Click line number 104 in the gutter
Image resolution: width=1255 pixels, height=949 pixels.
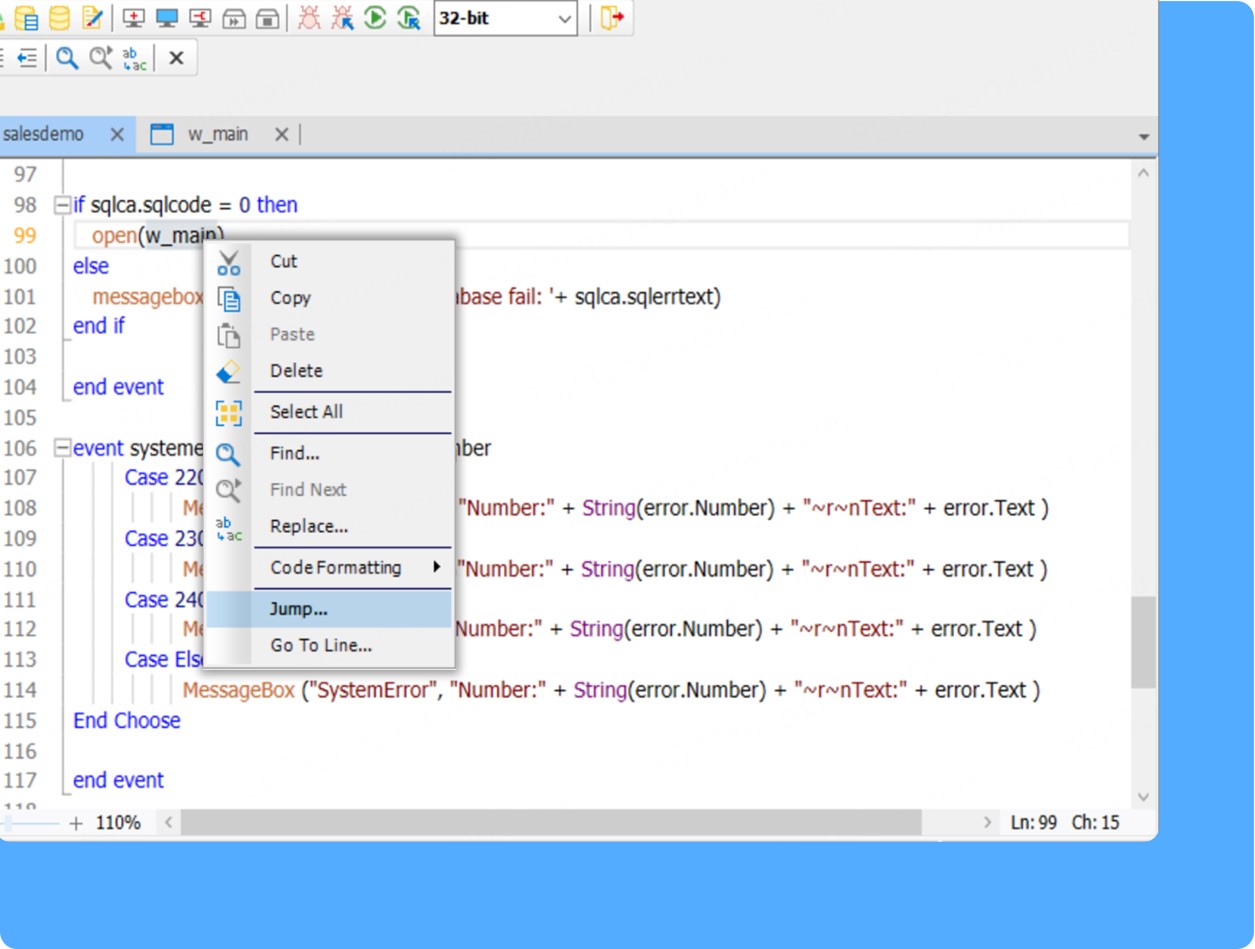tap(20, 387)
